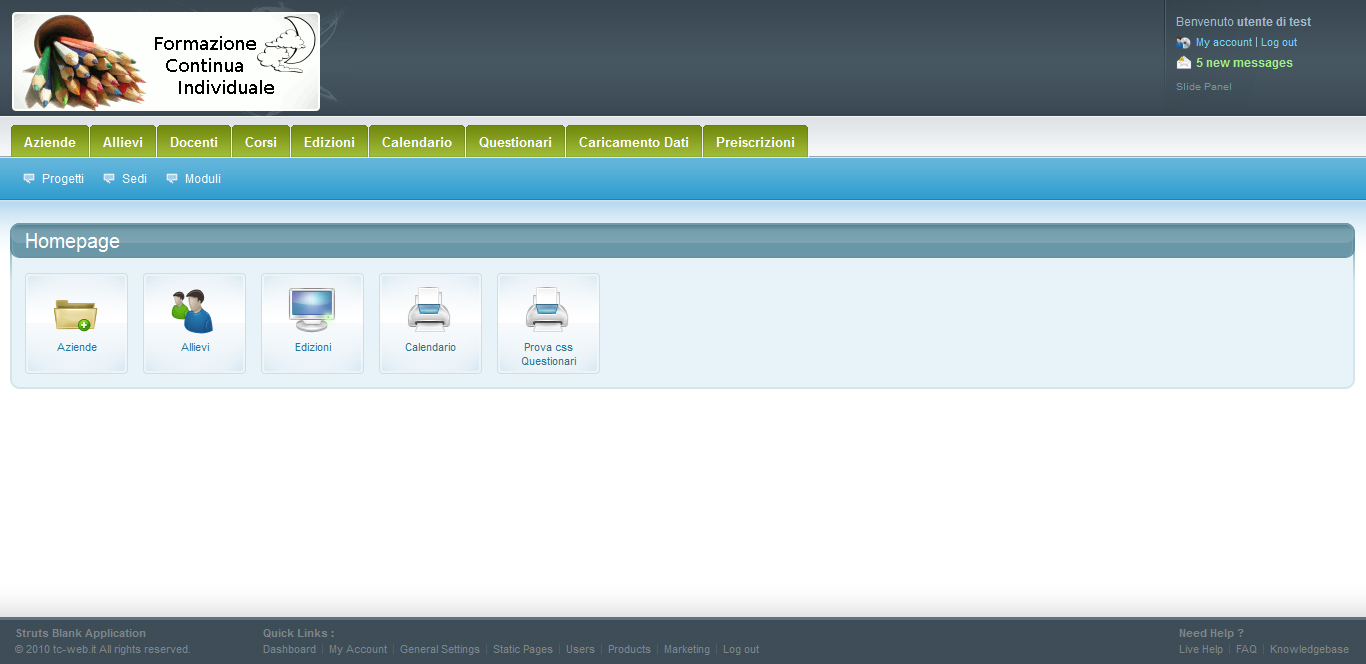The height and width of the screenshot is (664, 1366).
Task: Open the 5 new messages link
Action: [1244, 63]
